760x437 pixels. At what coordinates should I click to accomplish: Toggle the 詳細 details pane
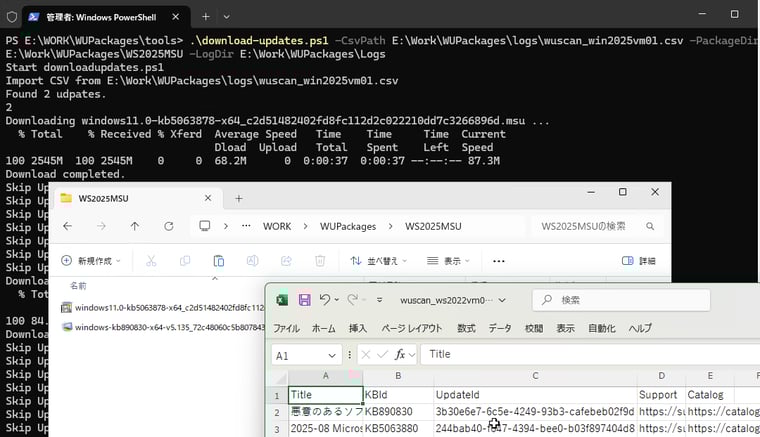(638, 261)
